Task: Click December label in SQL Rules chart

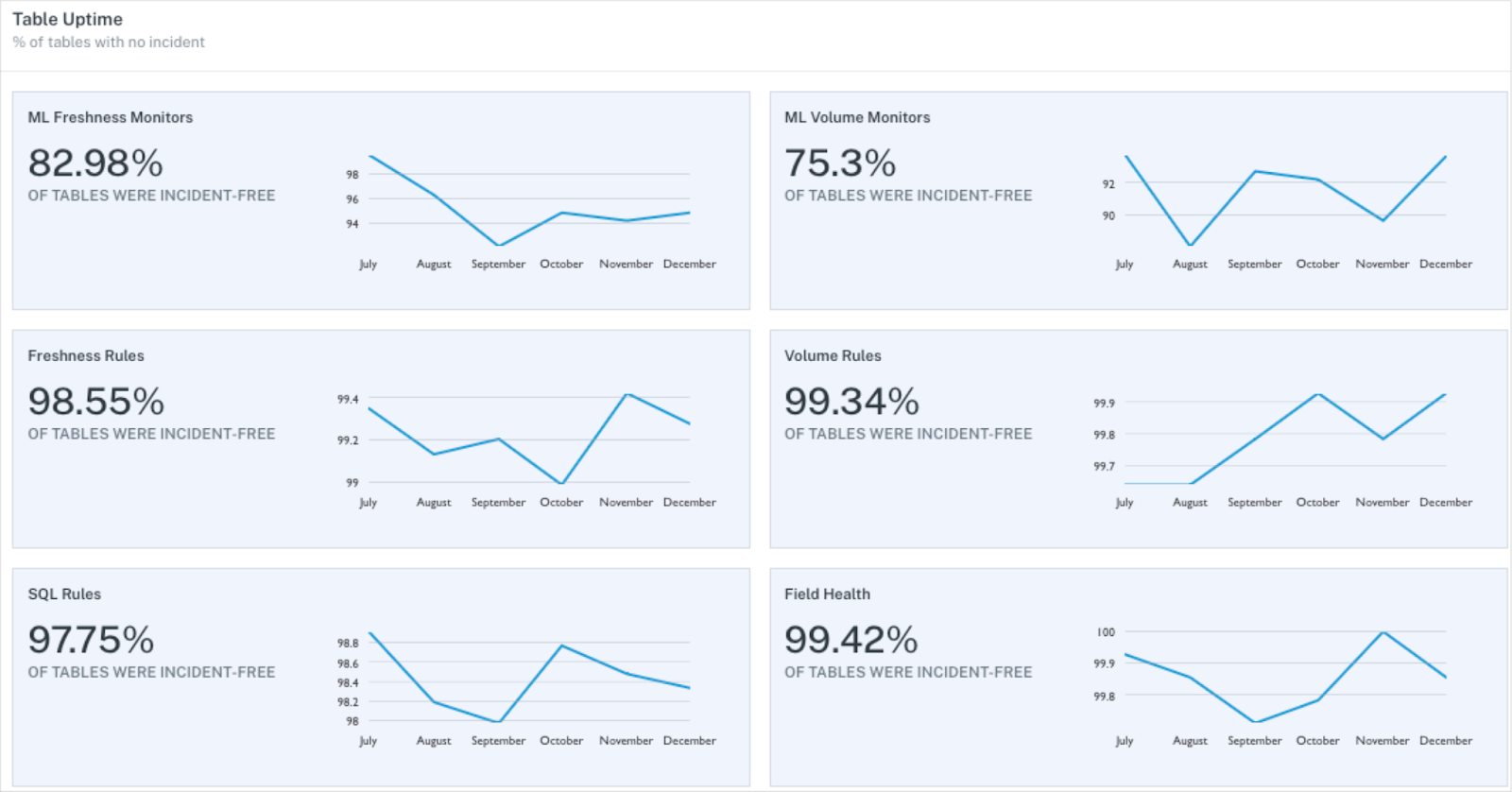Action: [x=689, y=740]
